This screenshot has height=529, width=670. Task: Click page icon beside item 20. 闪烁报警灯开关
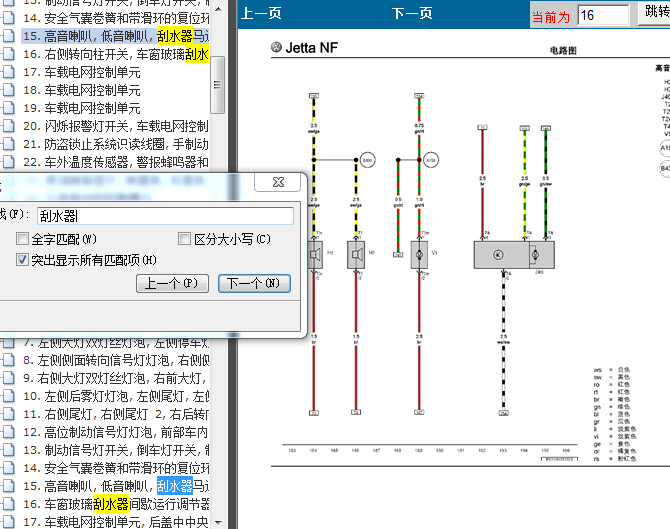click(x=8, y=126)
